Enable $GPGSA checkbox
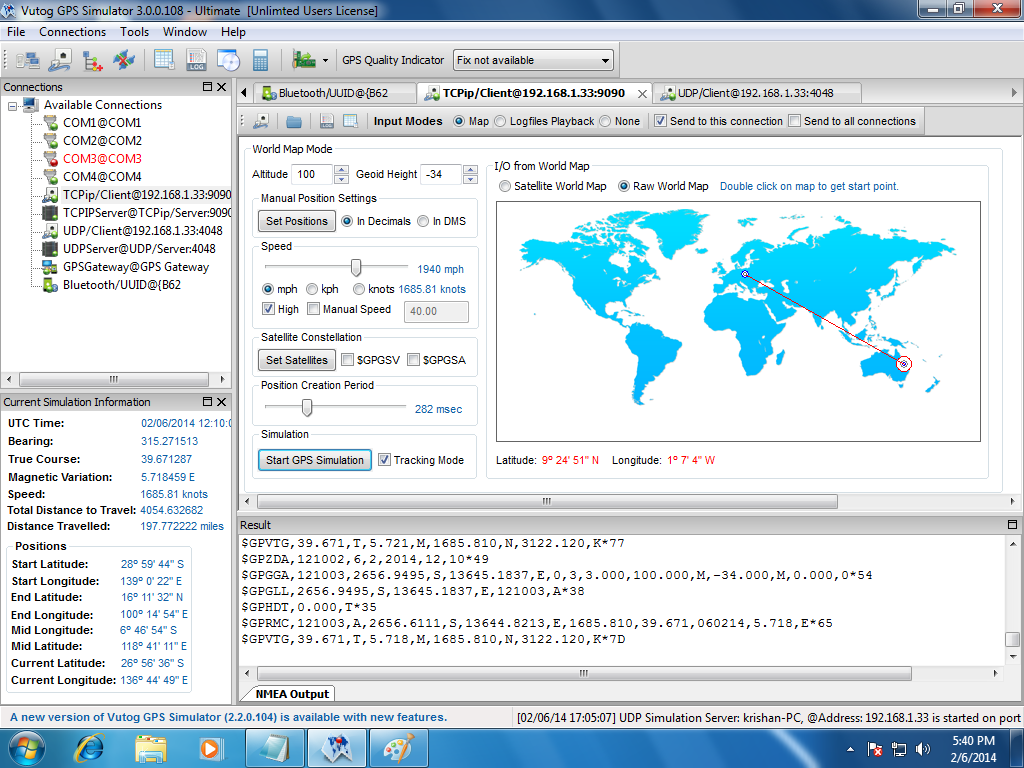1024x768 pixels. [413, 359]
